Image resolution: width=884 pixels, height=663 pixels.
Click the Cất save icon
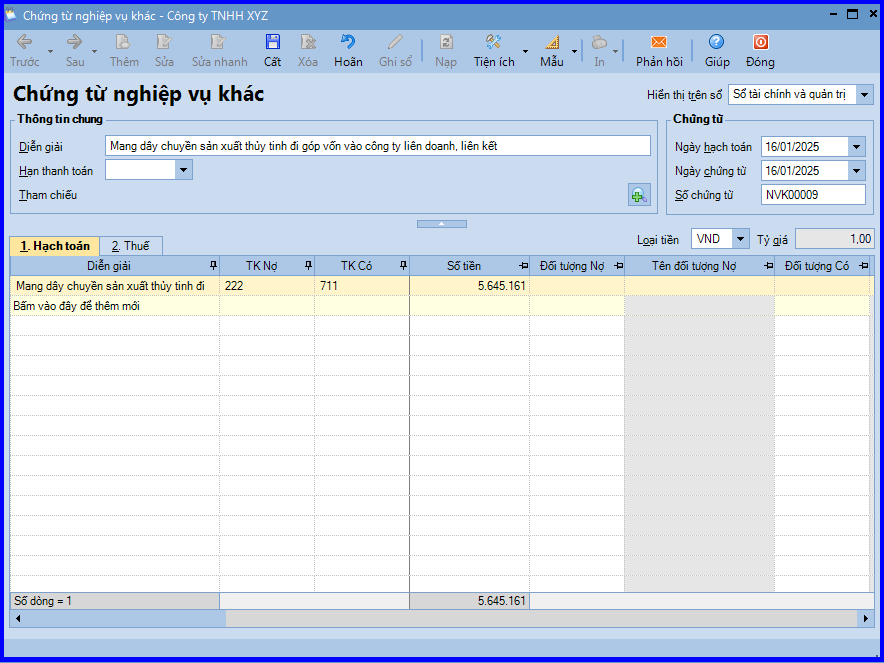point(272,43)
